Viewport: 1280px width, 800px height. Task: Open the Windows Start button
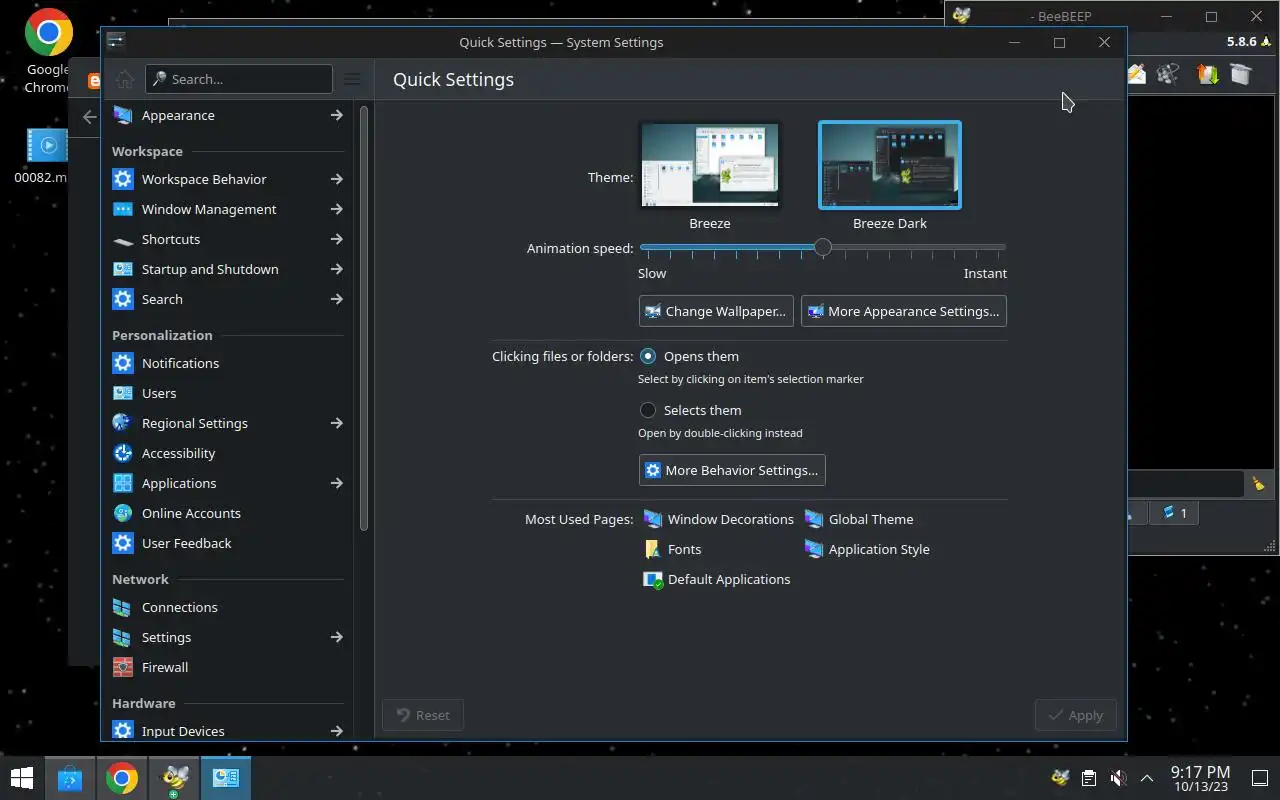(21, 778)
